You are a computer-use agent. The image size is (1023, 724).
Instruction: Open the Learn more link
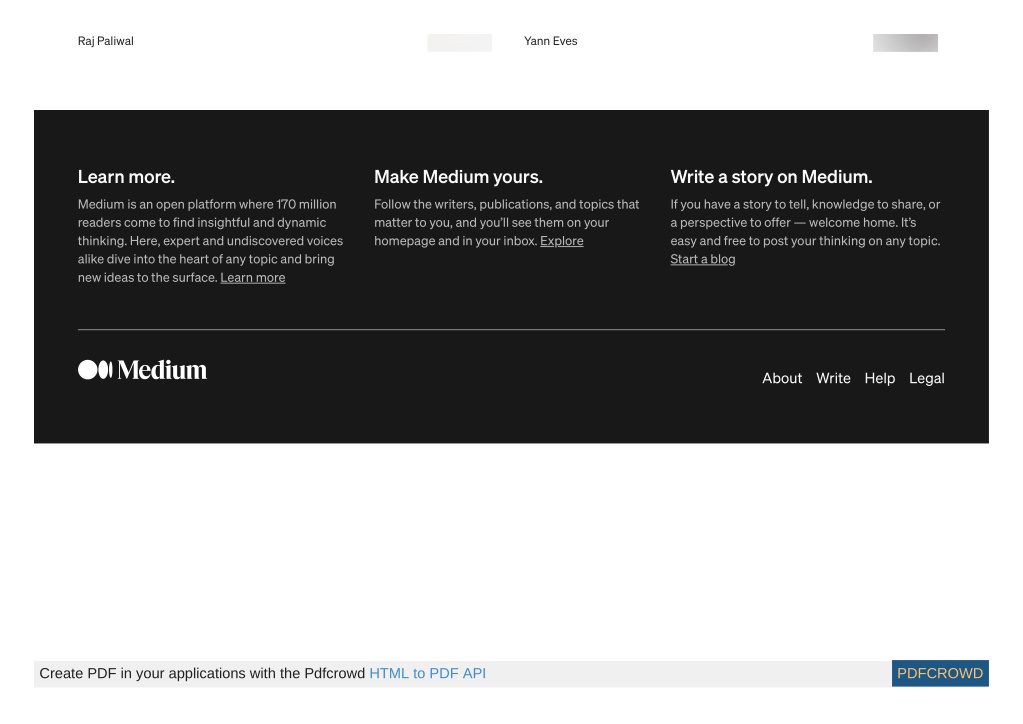[252, 278]
